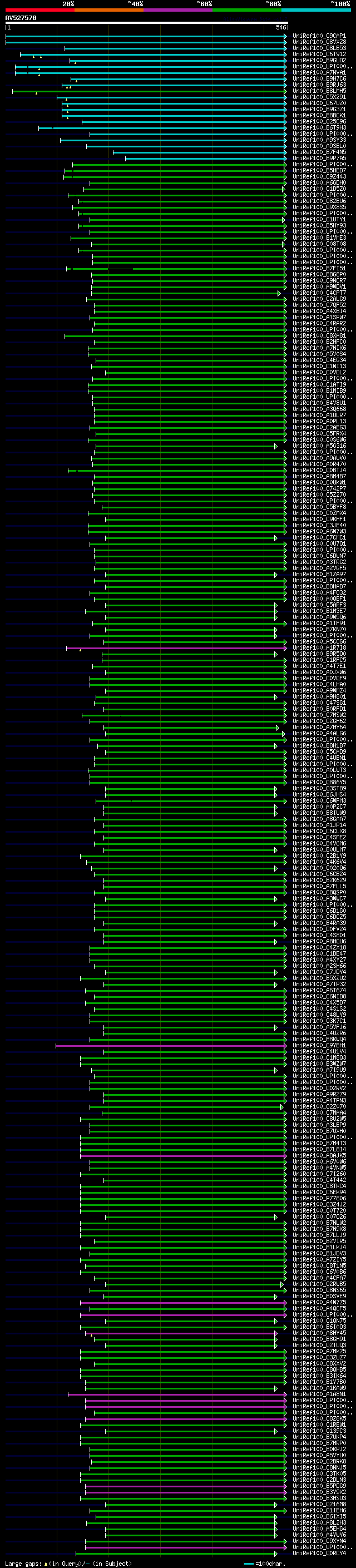
Task: Click the UniRef100_Q82EU6 label
Action: pyautogui.click(x=319, y=201)
